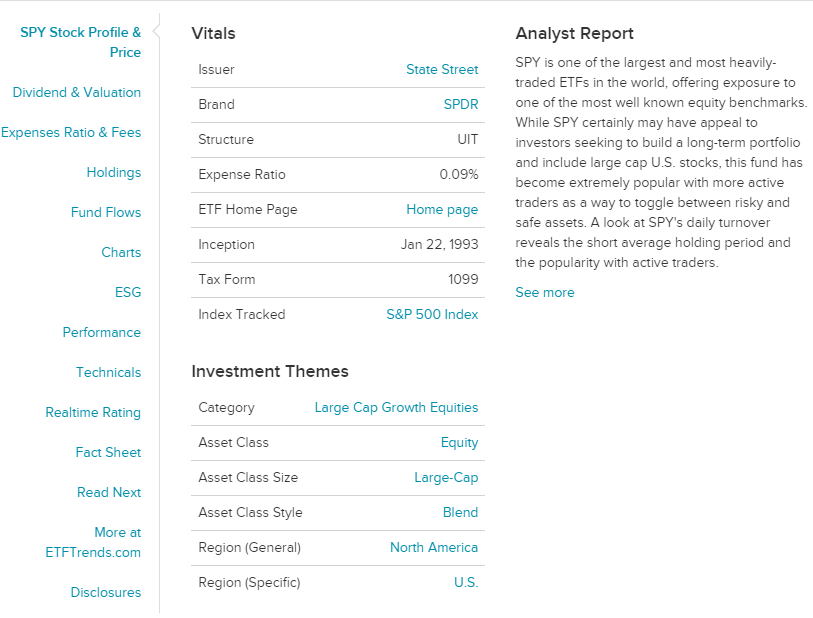Open SPY Stock Profile & Price section
This screenshot has height=618, width=813.
80,42
